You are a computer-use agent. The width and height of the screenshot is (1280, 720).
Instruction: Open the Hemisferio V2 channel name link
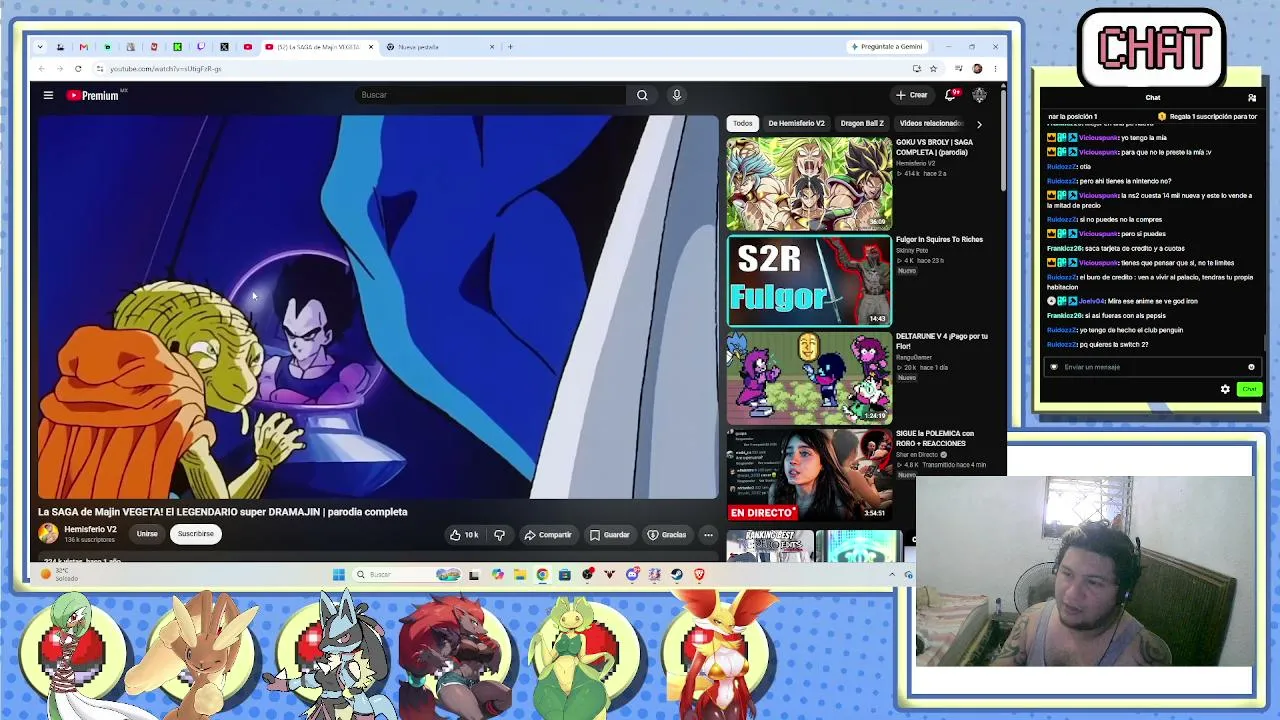coord(90,529)
